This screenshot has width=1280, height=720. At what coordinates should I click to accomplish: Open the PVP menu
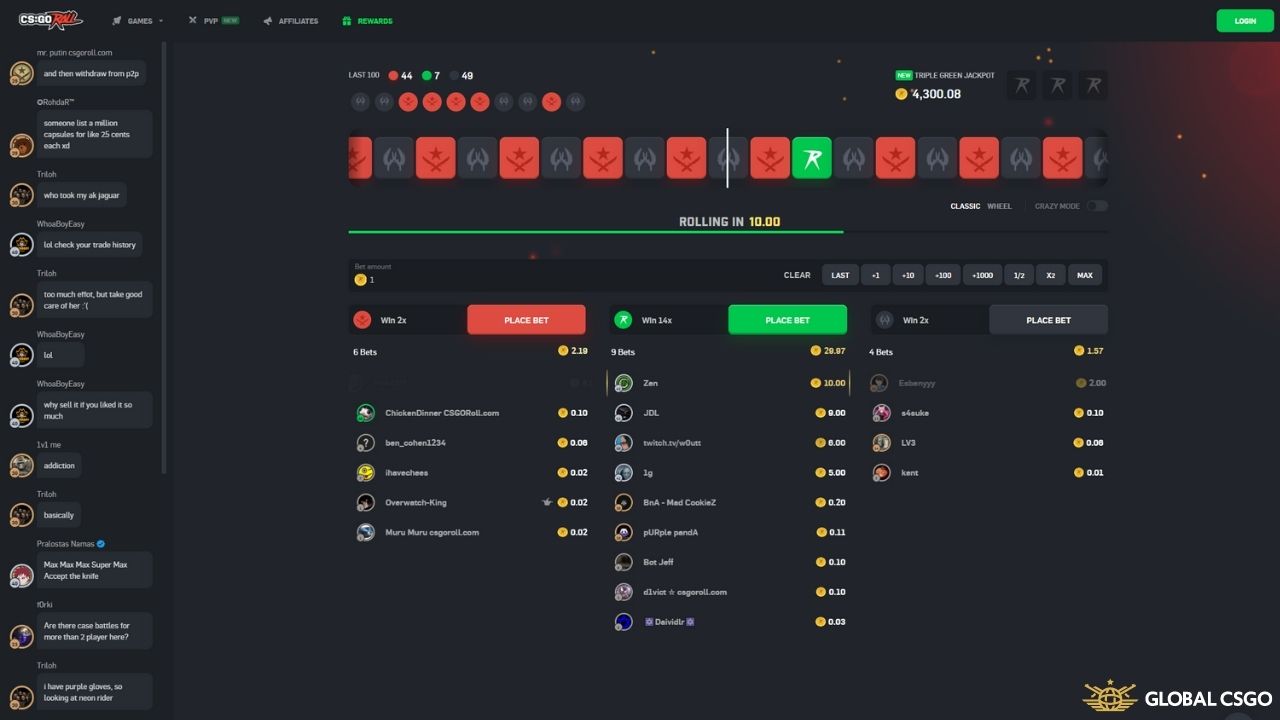(213, 21)
